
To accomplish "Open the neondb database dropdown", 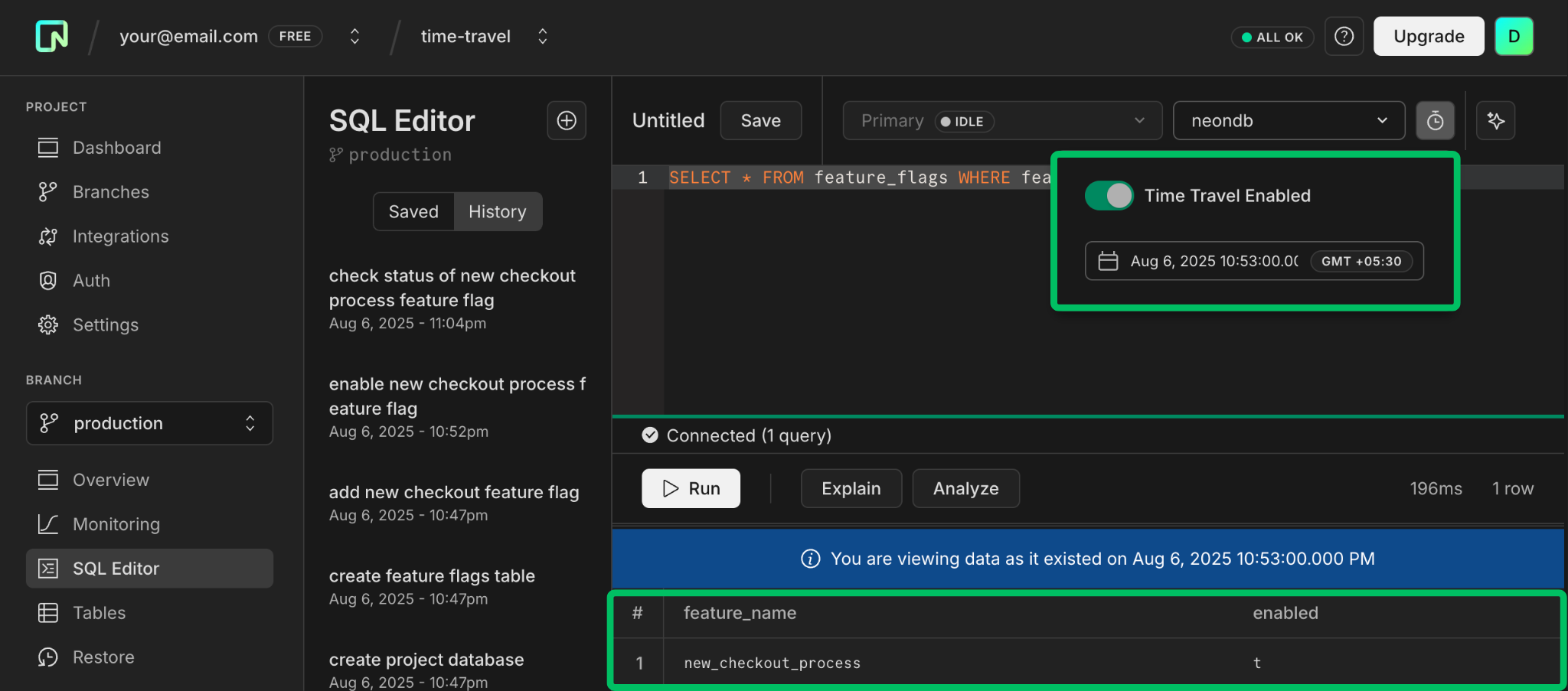I will pos(1289,120).
